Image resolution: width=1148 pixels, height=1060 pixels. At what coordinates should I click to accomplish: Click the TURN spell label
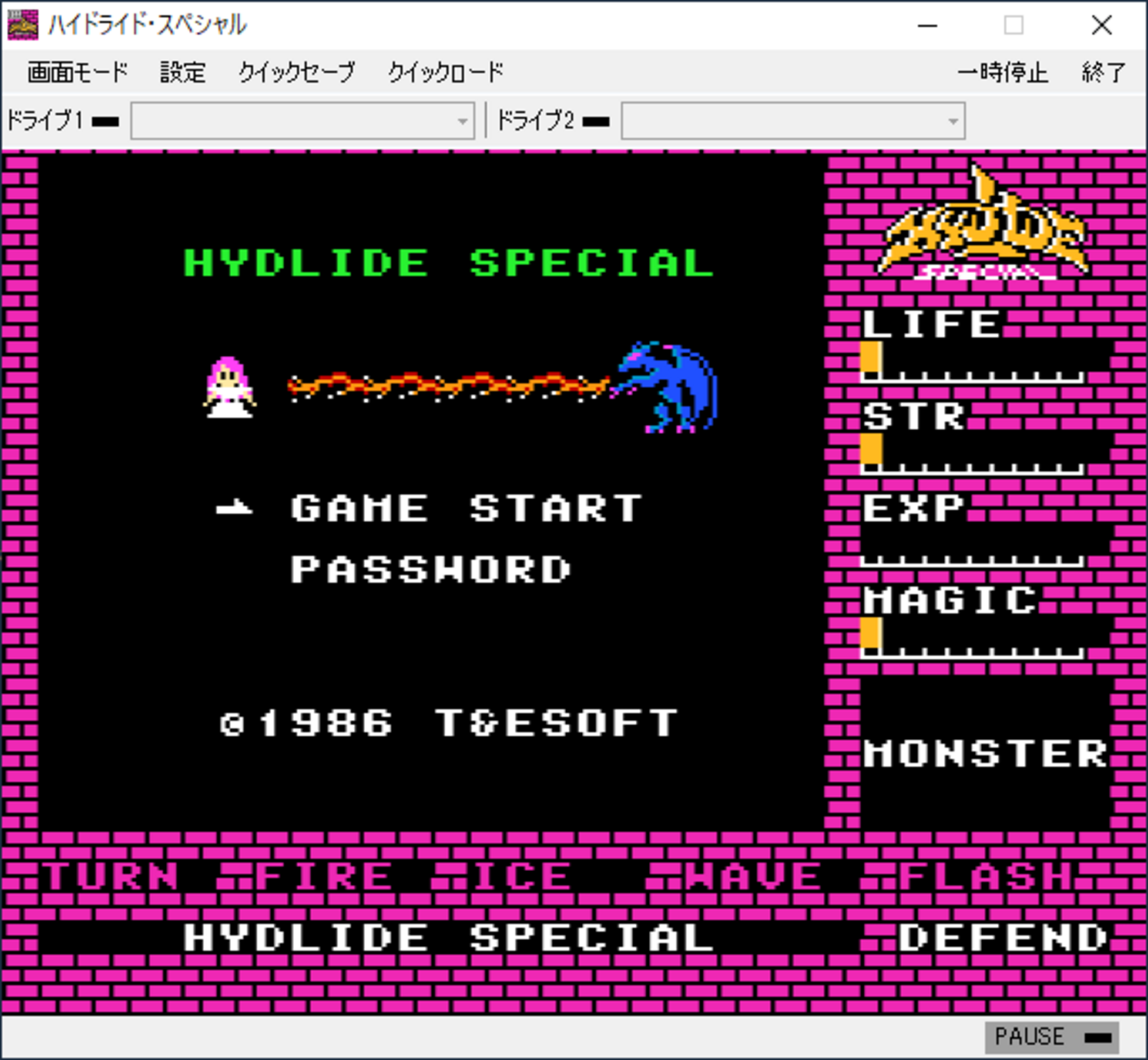pos(111,876)
